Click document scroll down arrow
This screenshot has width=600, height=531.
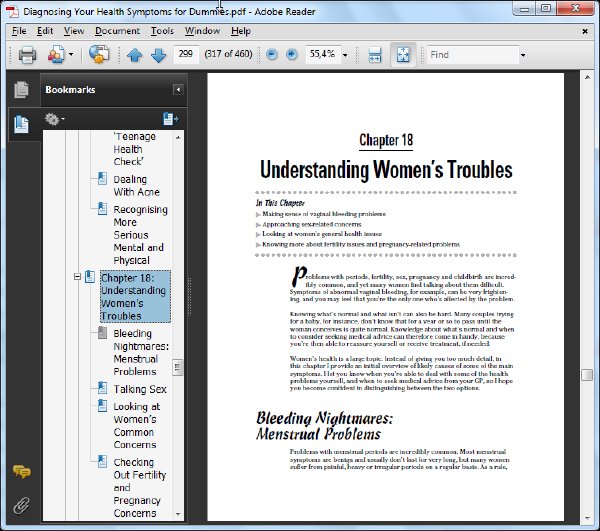point(587,518)
